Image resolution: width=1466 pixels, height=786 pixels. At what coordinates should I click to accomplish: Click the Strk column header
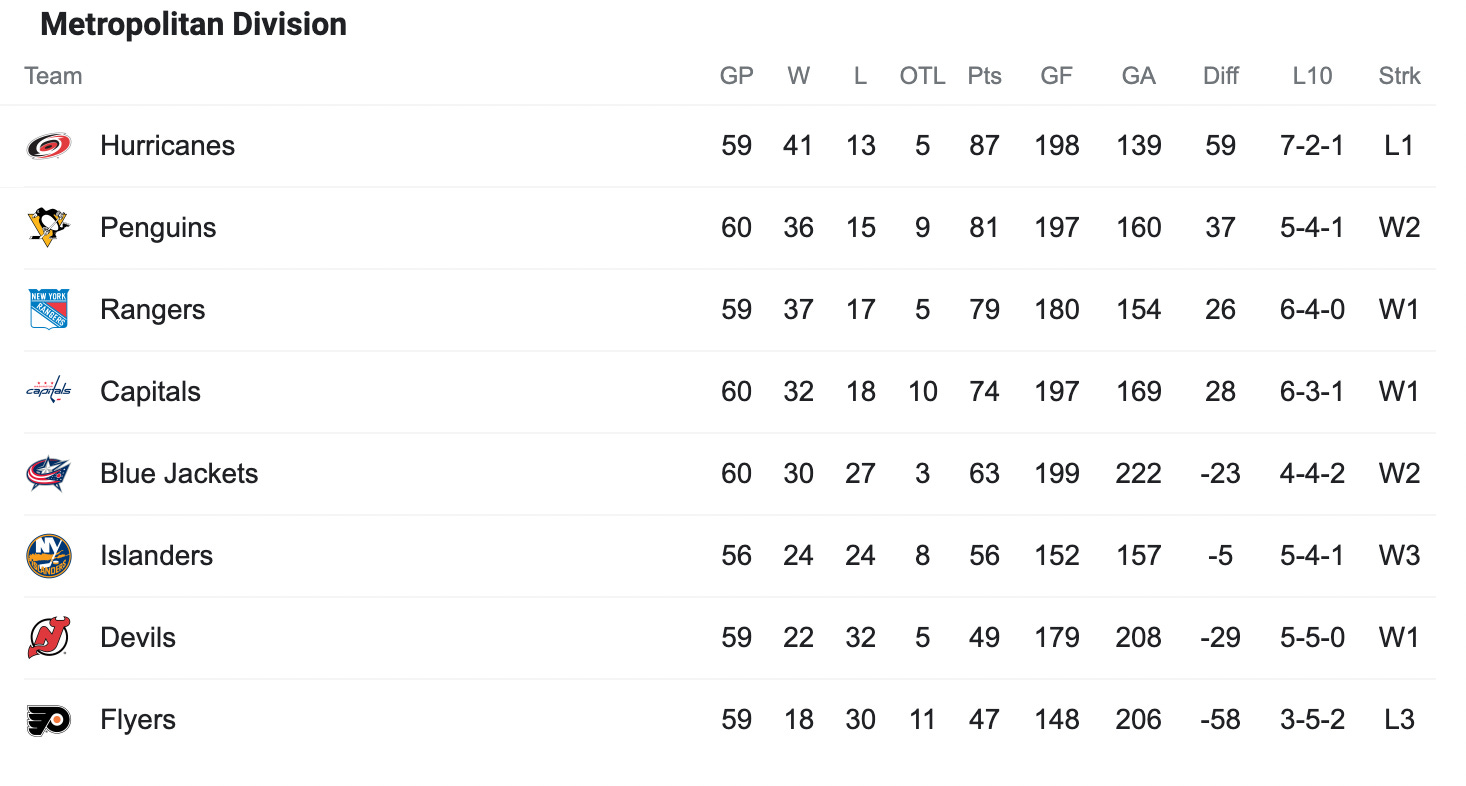1399,76
